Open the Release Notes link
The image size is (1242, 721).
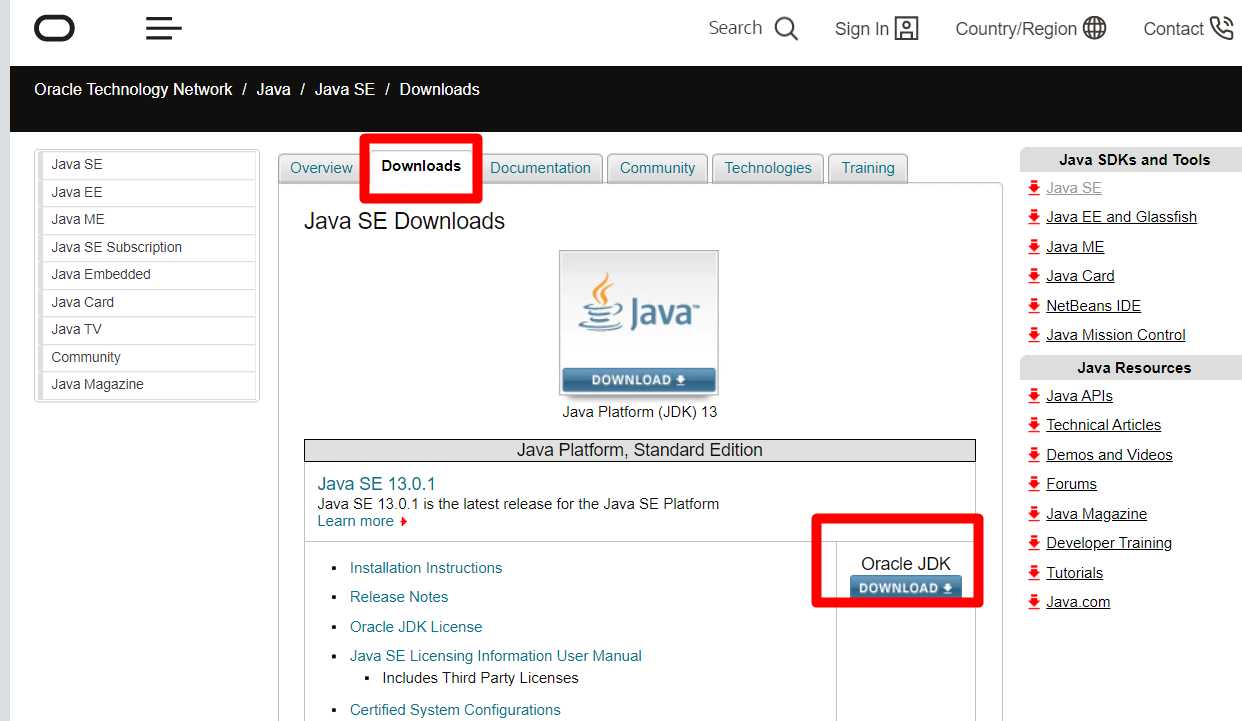(399, 597)
